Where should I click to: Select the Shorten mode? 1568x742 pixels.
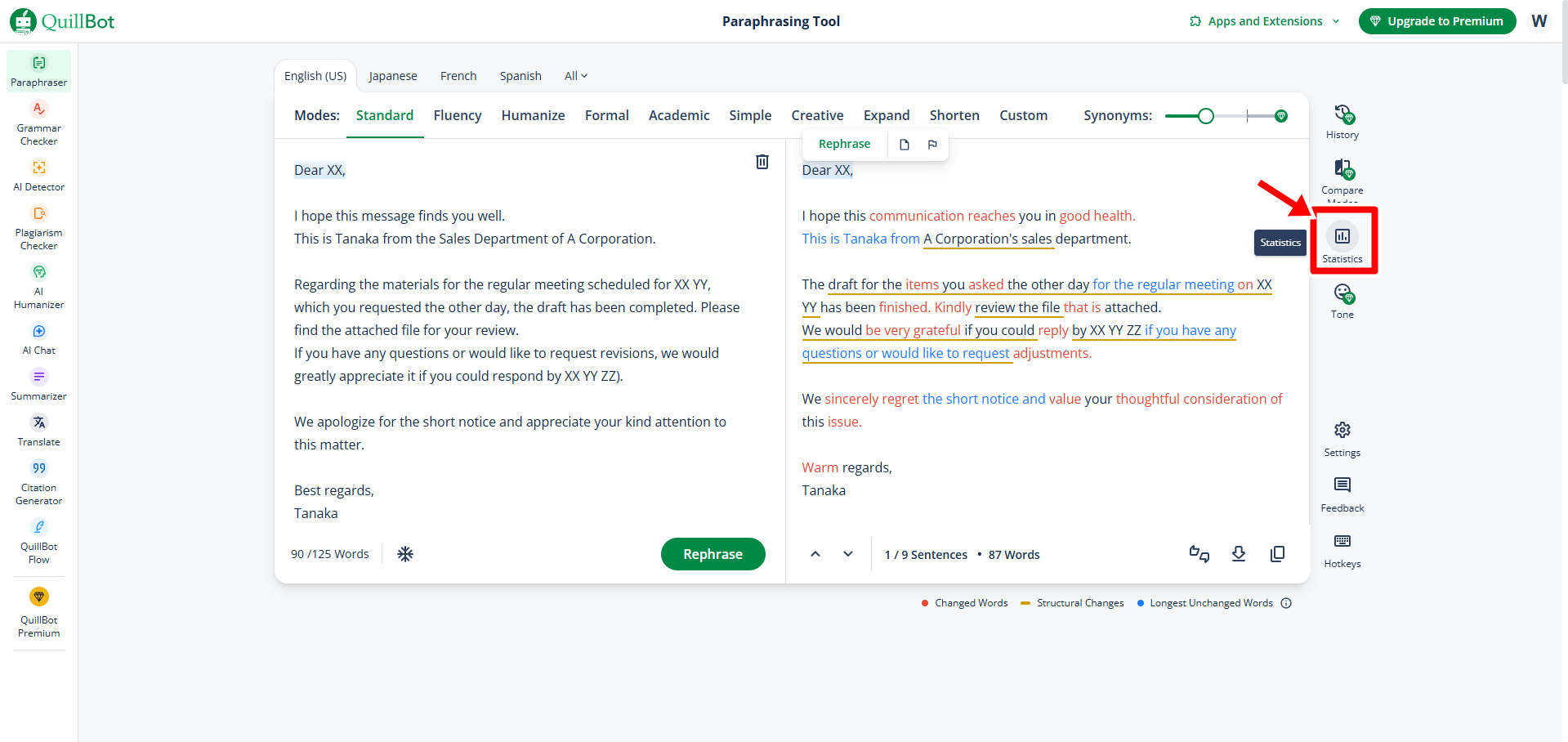pos(954,115)
